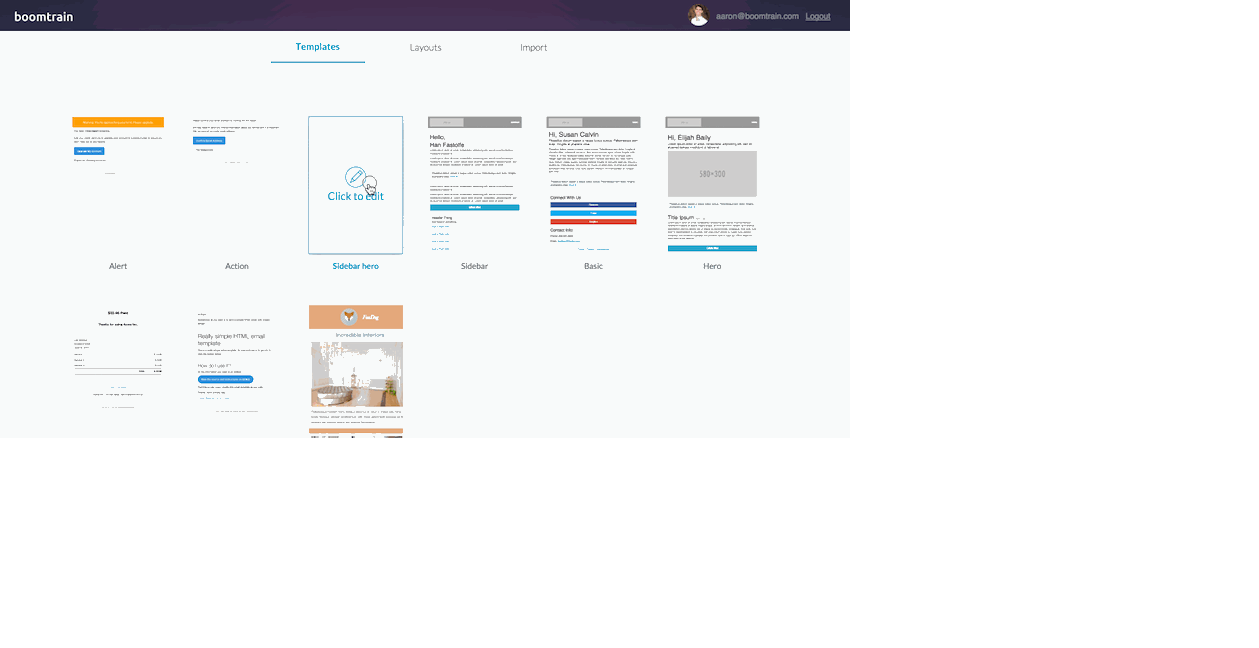Click the Logout link
Screen dimensions: 1259x648
pyautogui.click(x=817, y=16)
